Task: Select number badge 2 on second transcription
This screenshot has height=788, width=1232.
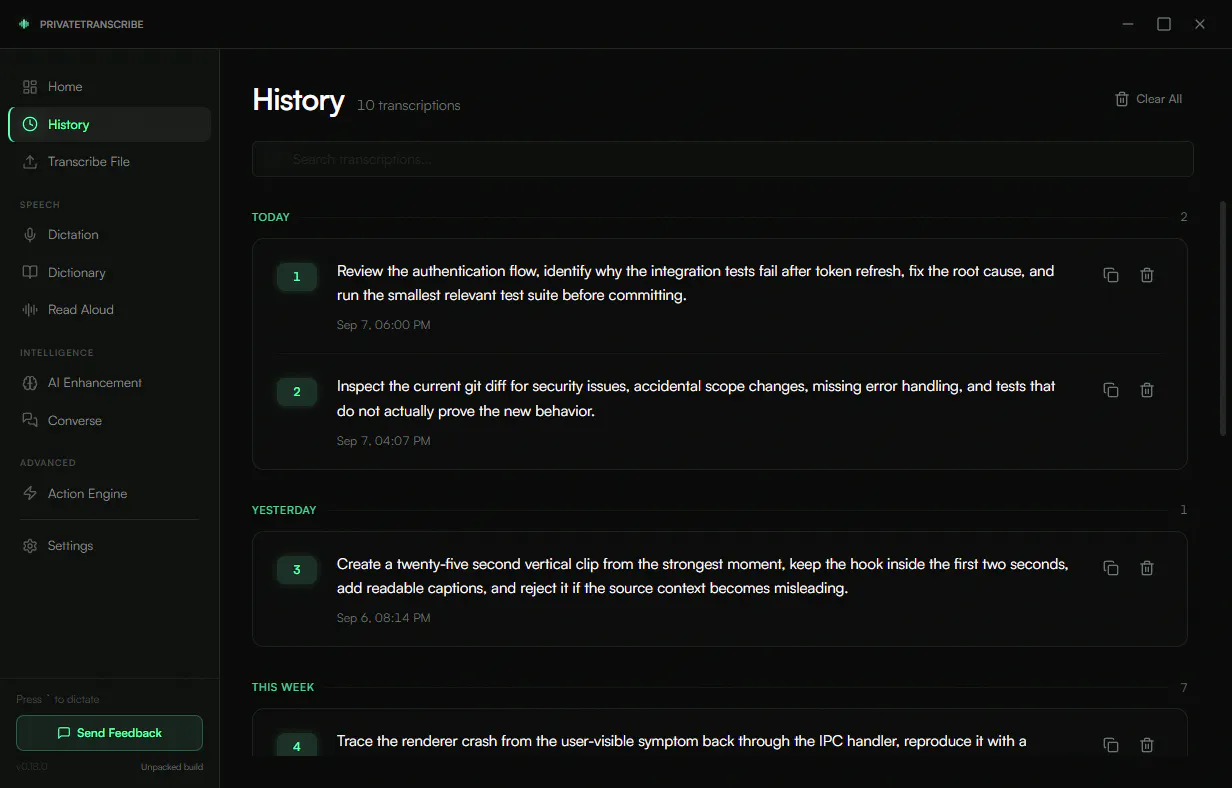Action: point(296,391)
